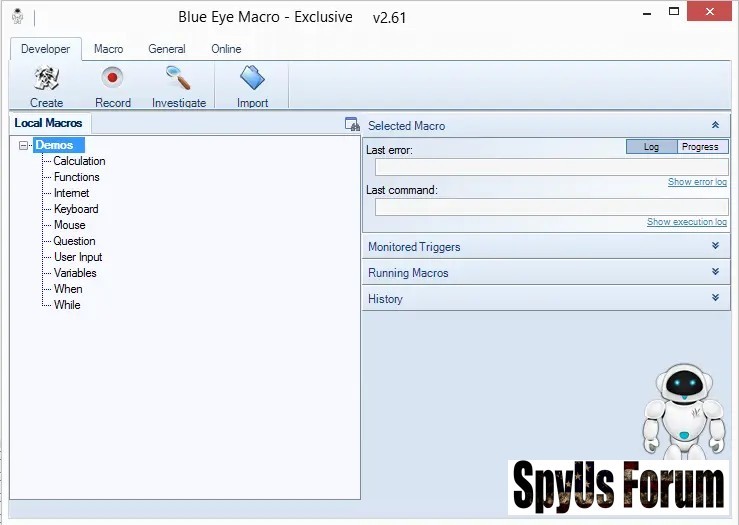This screenshot has height=525, width=739.
Task: Collapse the Demos tree node
Action: 24,146
